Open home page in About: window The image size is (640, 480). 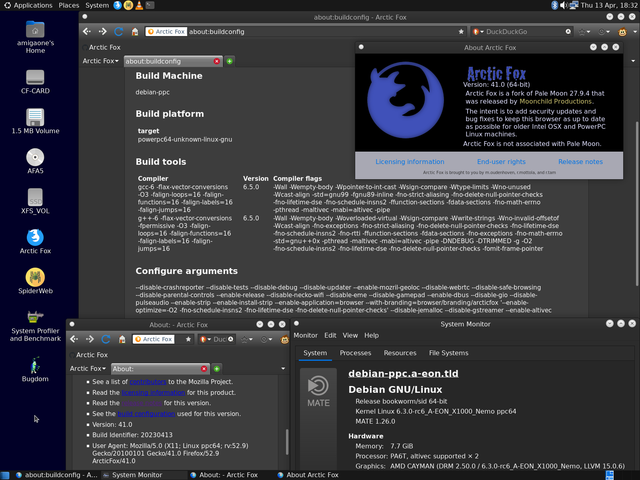click(122, 339)
